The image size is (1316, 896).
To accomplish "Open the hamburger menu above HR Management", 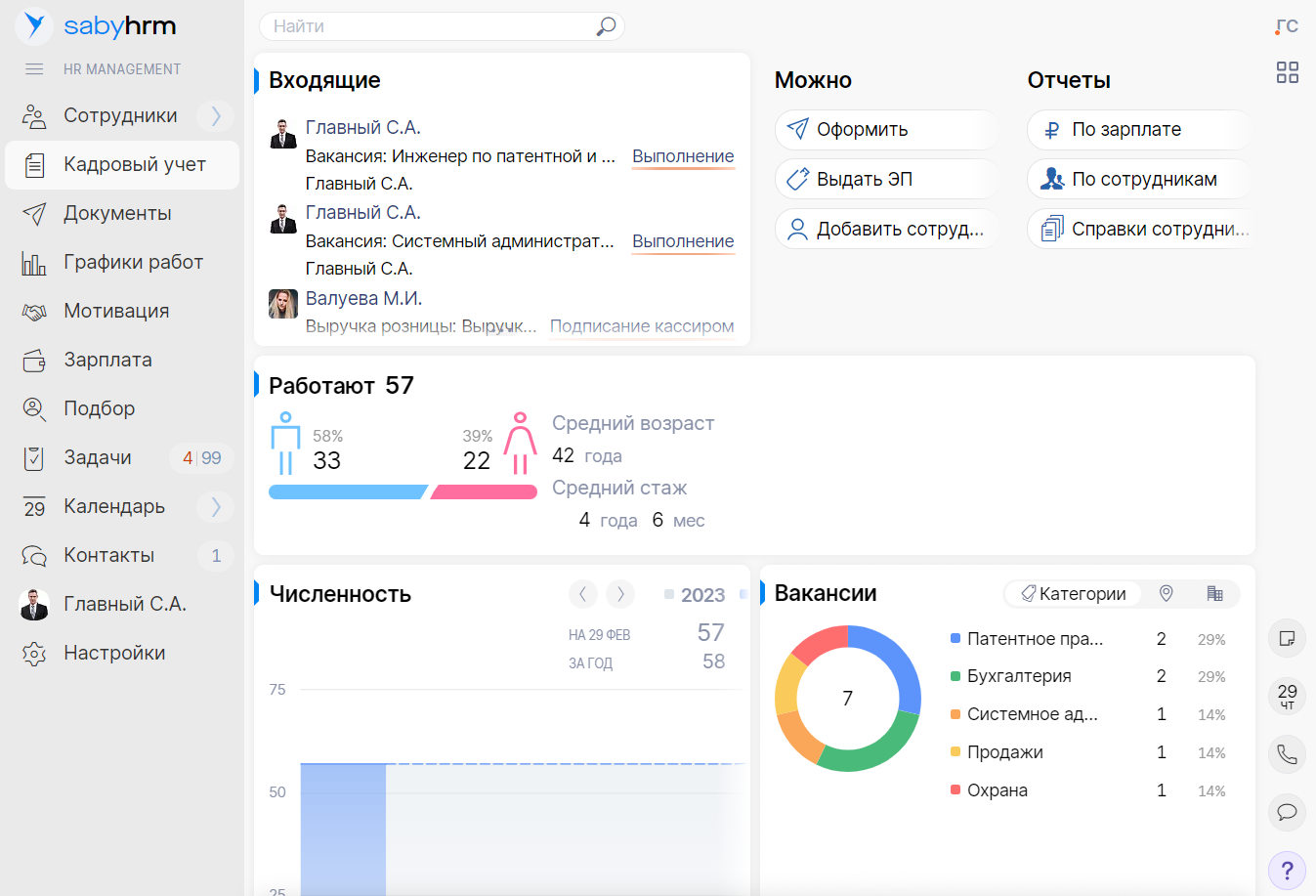I will 34,68.
